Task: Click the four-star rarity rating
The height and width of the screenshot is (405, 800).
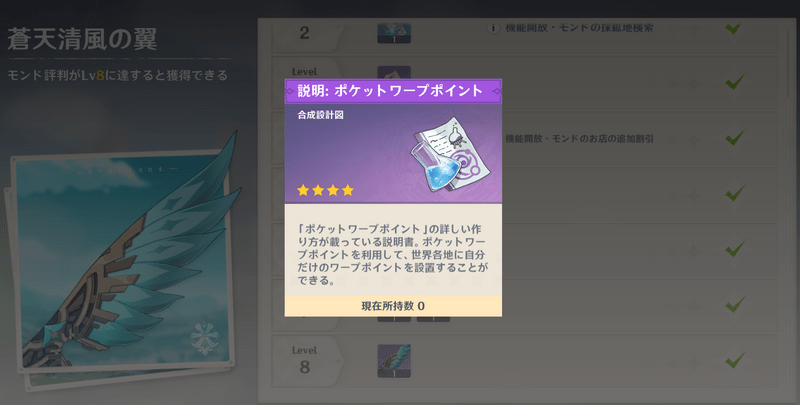Action: [326, 190]
